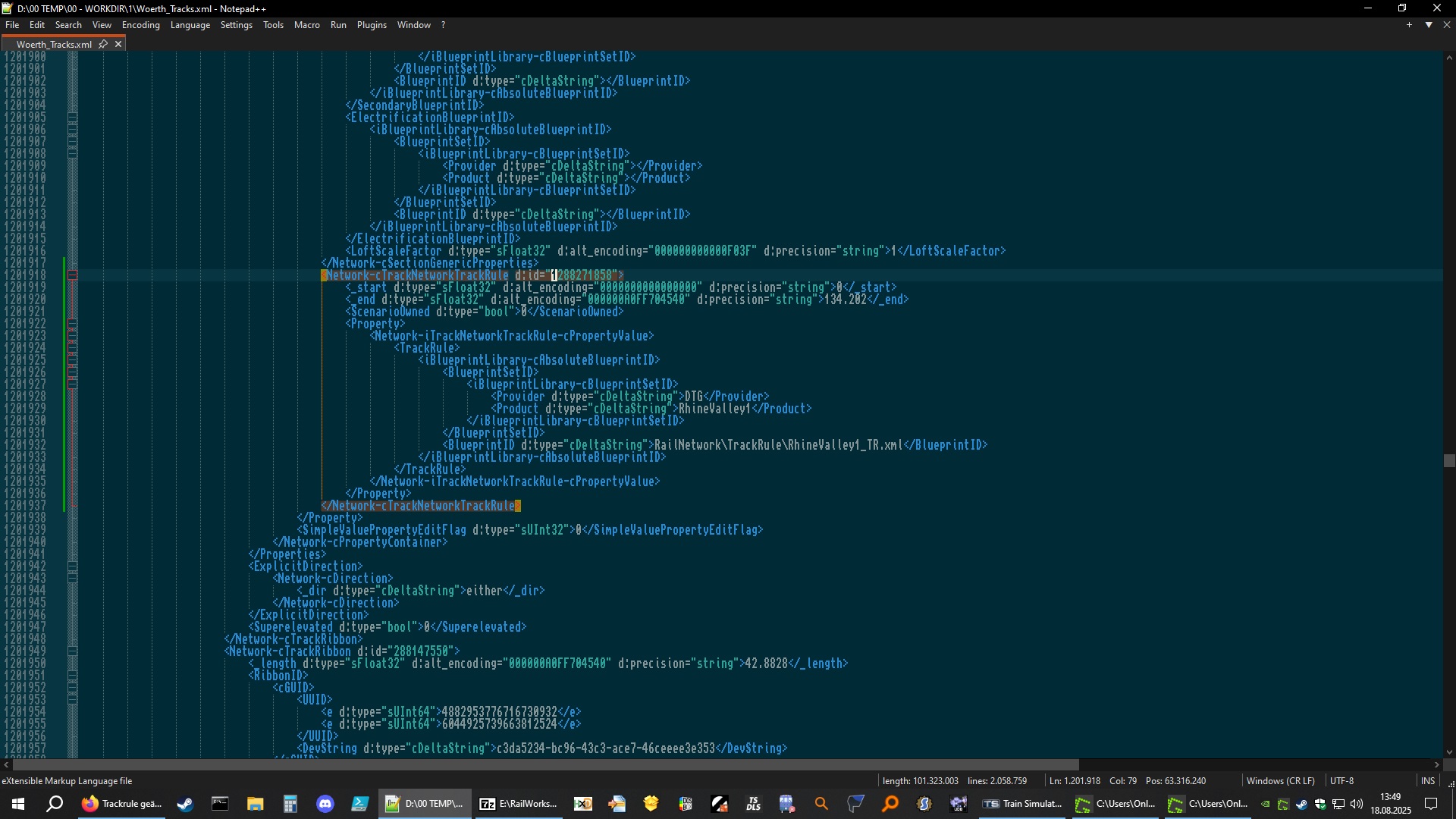Click the UTF-8 encoding status field
This screenshot has height=819, width=1456.
[x=1341, y=781]
